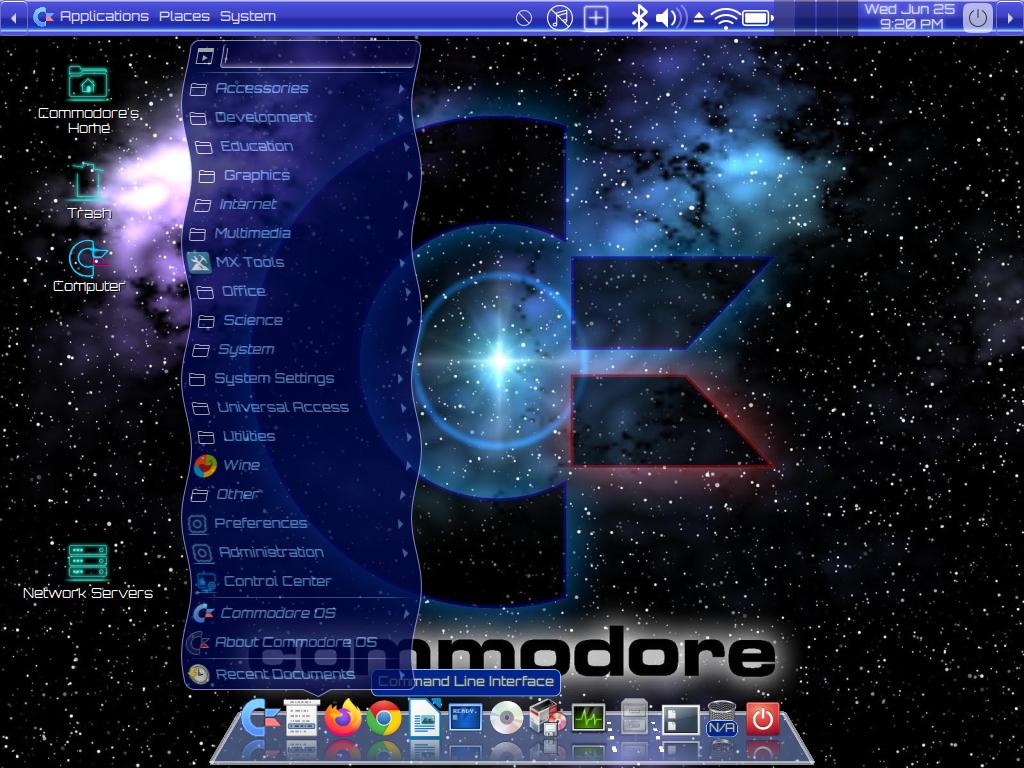The width and height of the screenshot is (1024, 768).
Task: Open the Administration menu entry
Action: (x=300, y=552)
